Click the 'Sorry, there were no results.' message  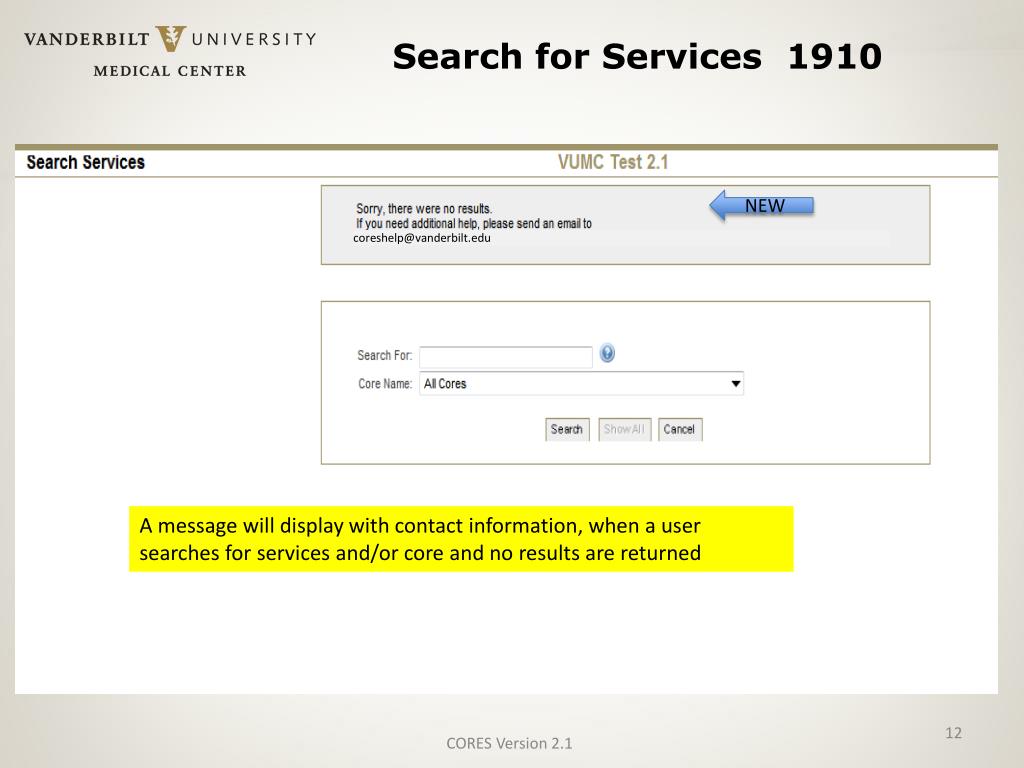[x=424, y=208]
